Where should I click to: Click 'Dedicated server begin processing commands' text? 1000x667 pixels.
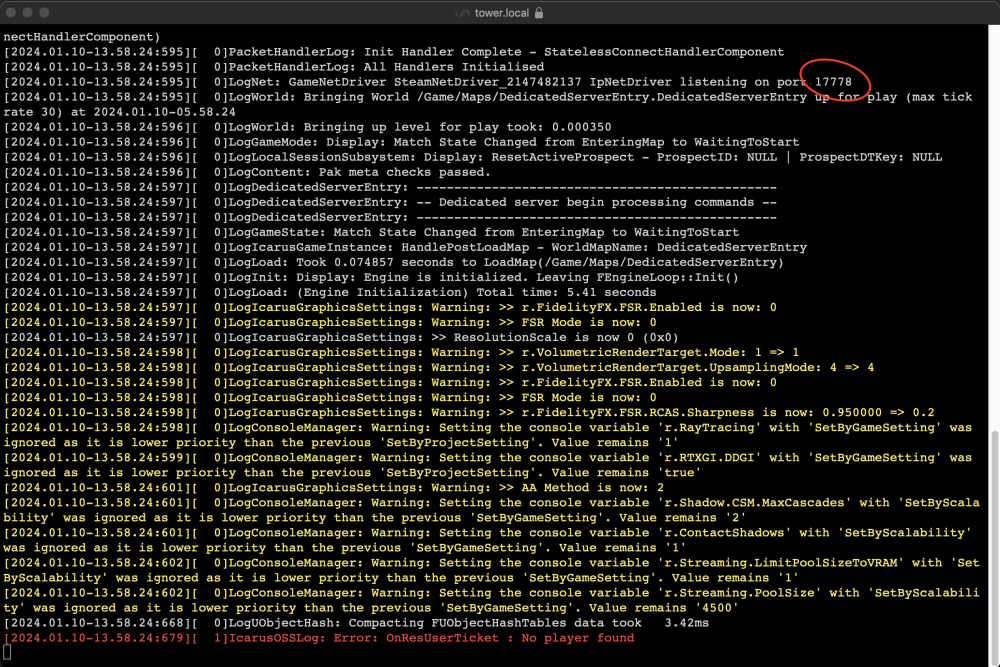[596, 202]
